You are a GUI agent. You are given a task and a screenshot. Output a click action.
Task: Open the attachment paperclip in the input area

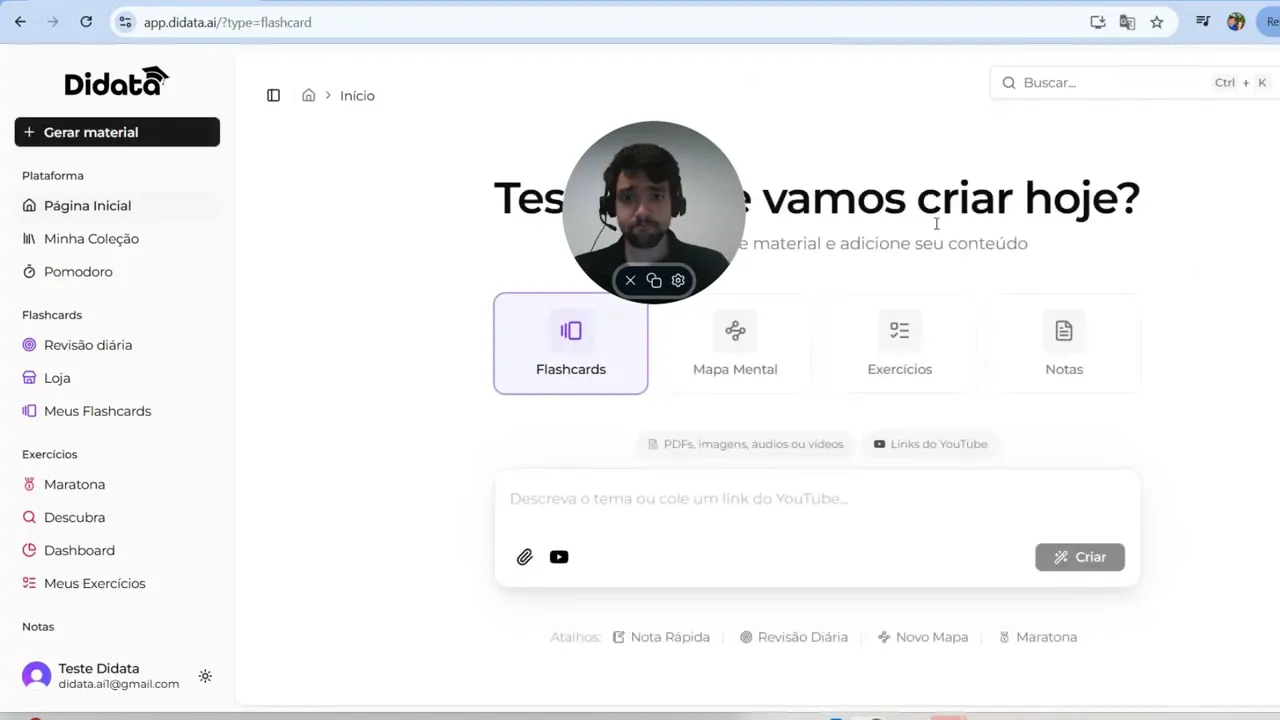click(524, 557)
